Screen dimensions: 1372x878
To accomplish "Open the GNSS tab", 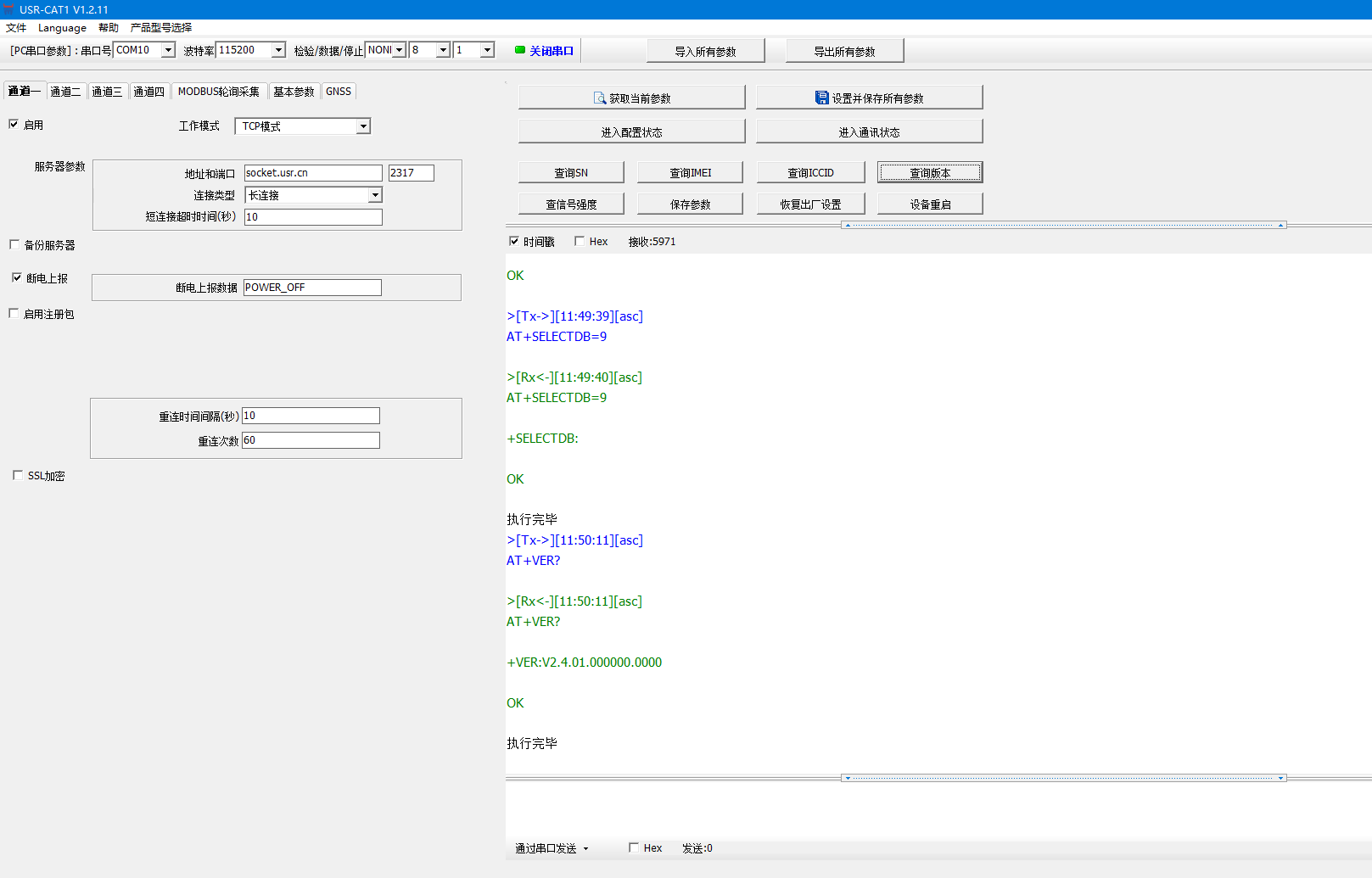I will coord(339,92).
